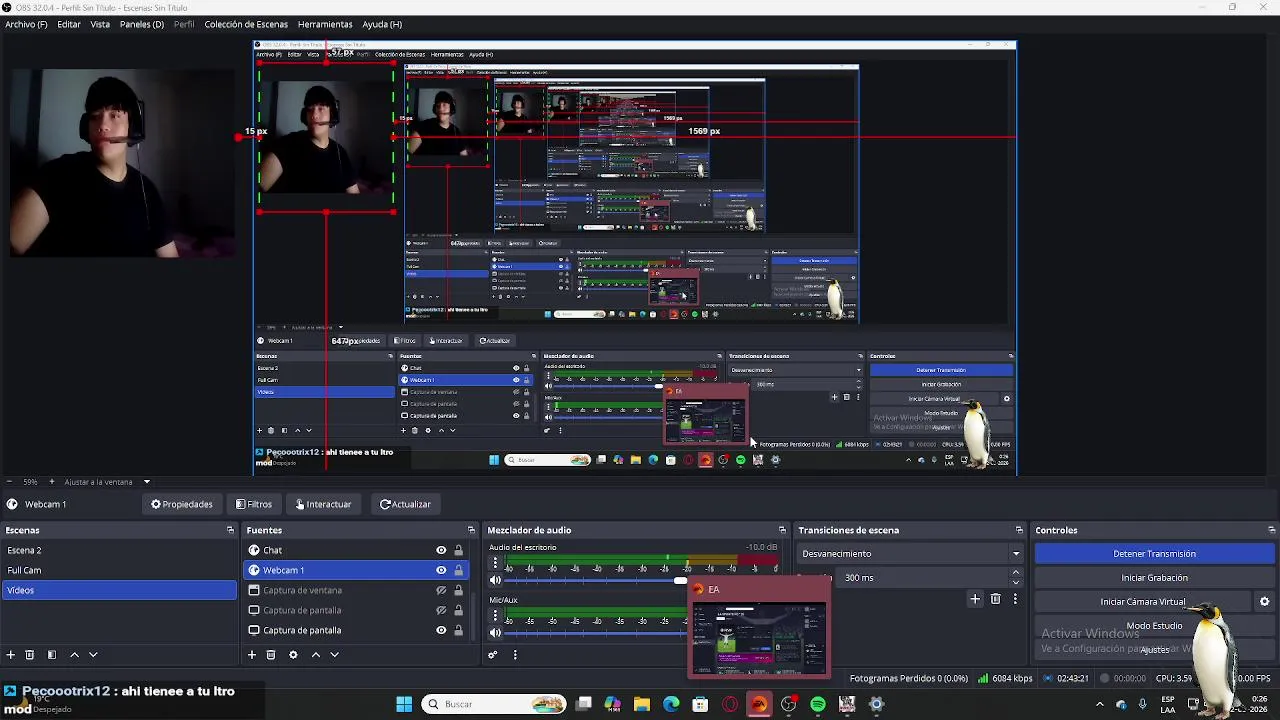Viewport: 1280px width, 720px height.
Task: Move source down in Fuentes toolbar
Action: pyautogui.click(x=335, y=655)
